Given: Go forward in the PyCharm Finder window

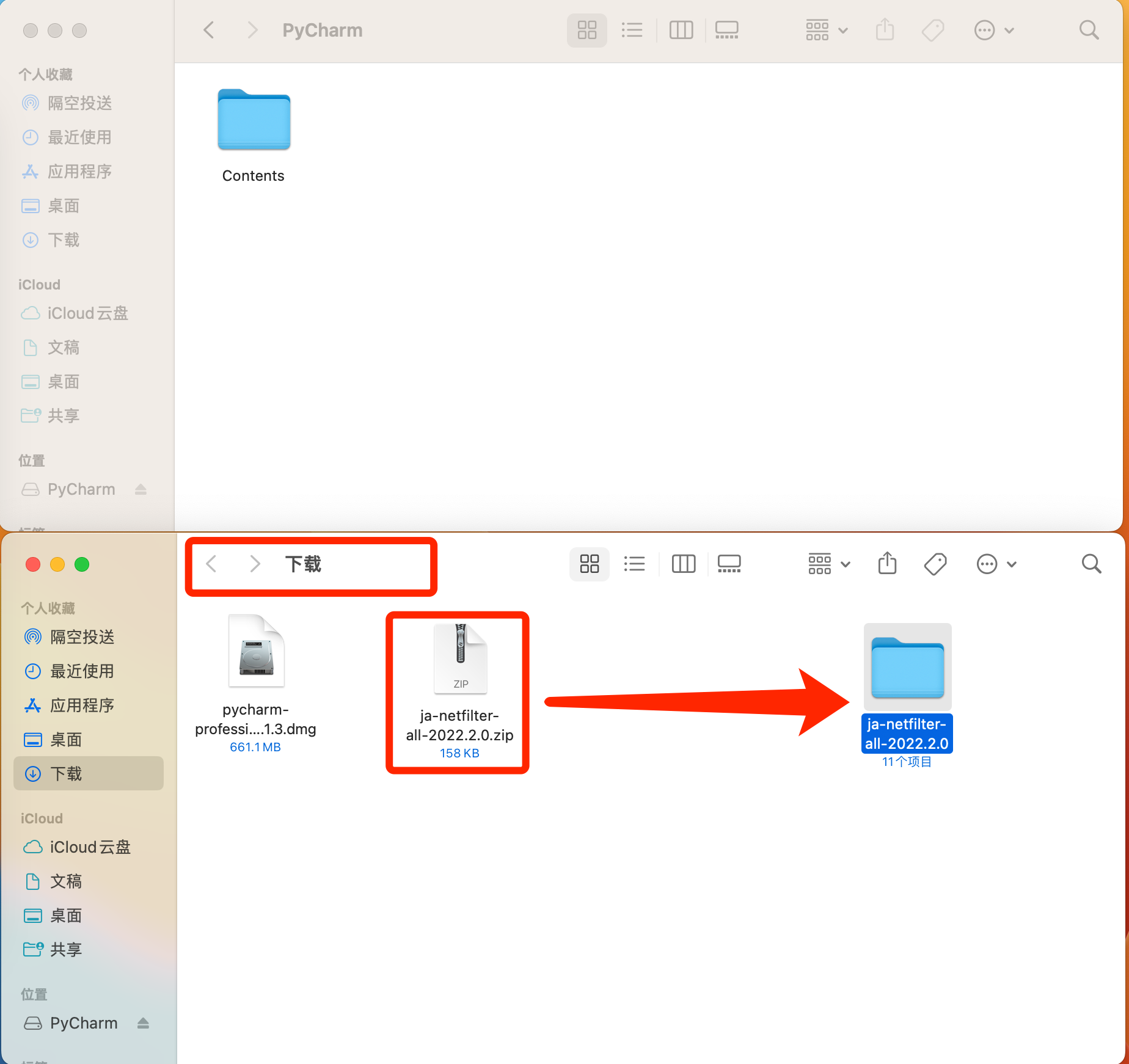Looking at the screenshot, I should (x=252, y=30).
